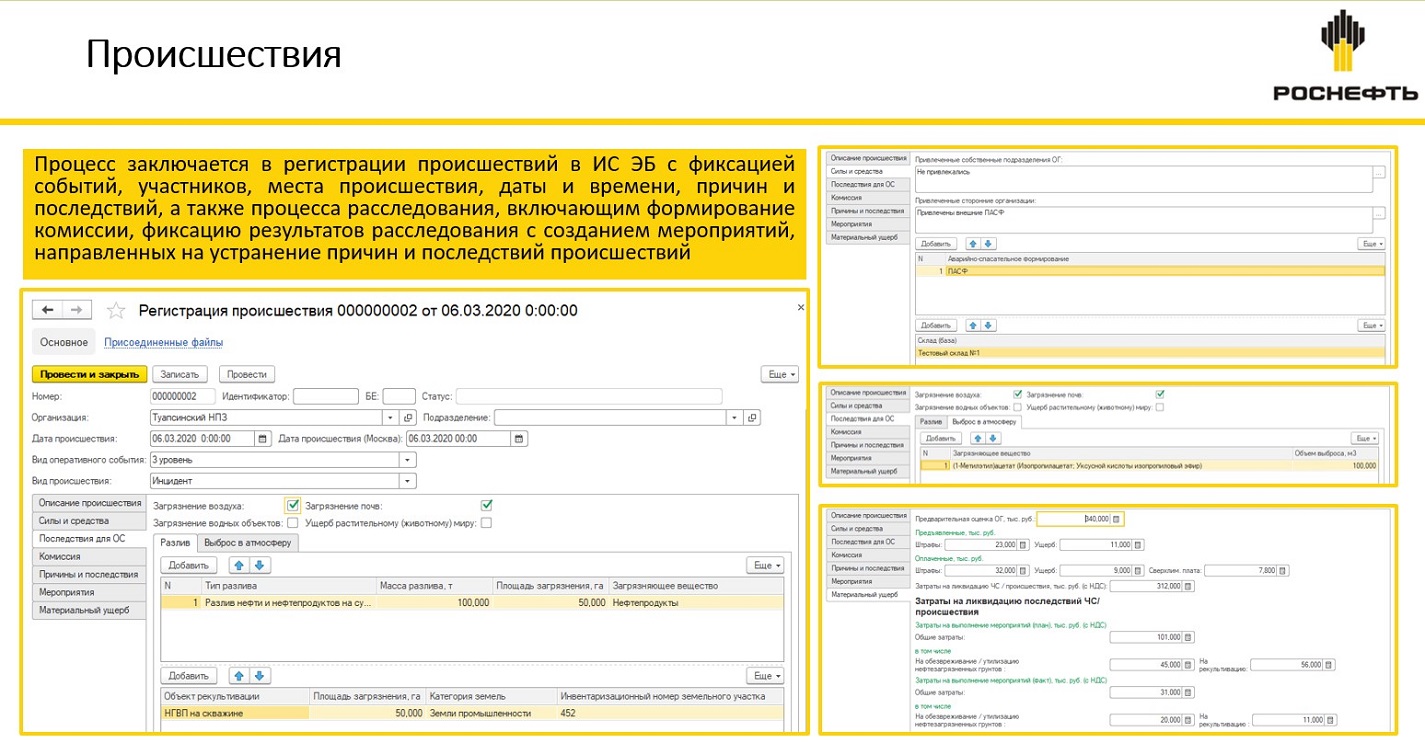This screenshot has width=1425, height=743.
Task: Switch to Выброс в атмосферу tab in main form
Action: [x=248, y=543]
